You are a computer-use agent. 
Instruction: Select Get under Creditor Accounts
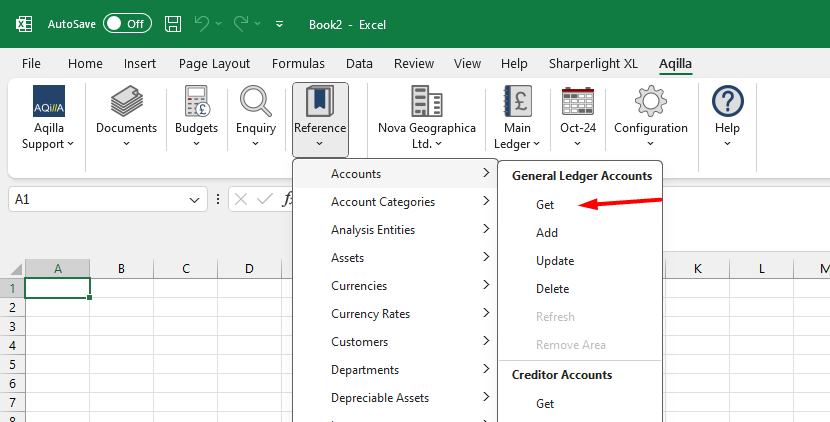click(545, 404)
